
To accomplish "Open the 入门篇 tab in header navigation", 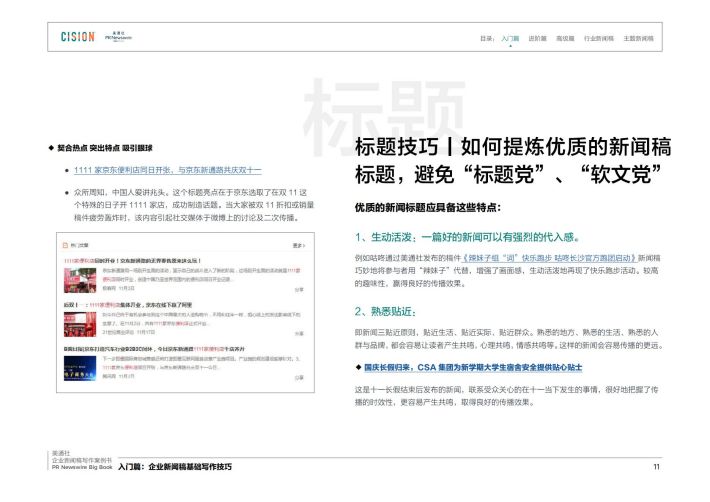I will pyautogui.click(x=510, y=38).
